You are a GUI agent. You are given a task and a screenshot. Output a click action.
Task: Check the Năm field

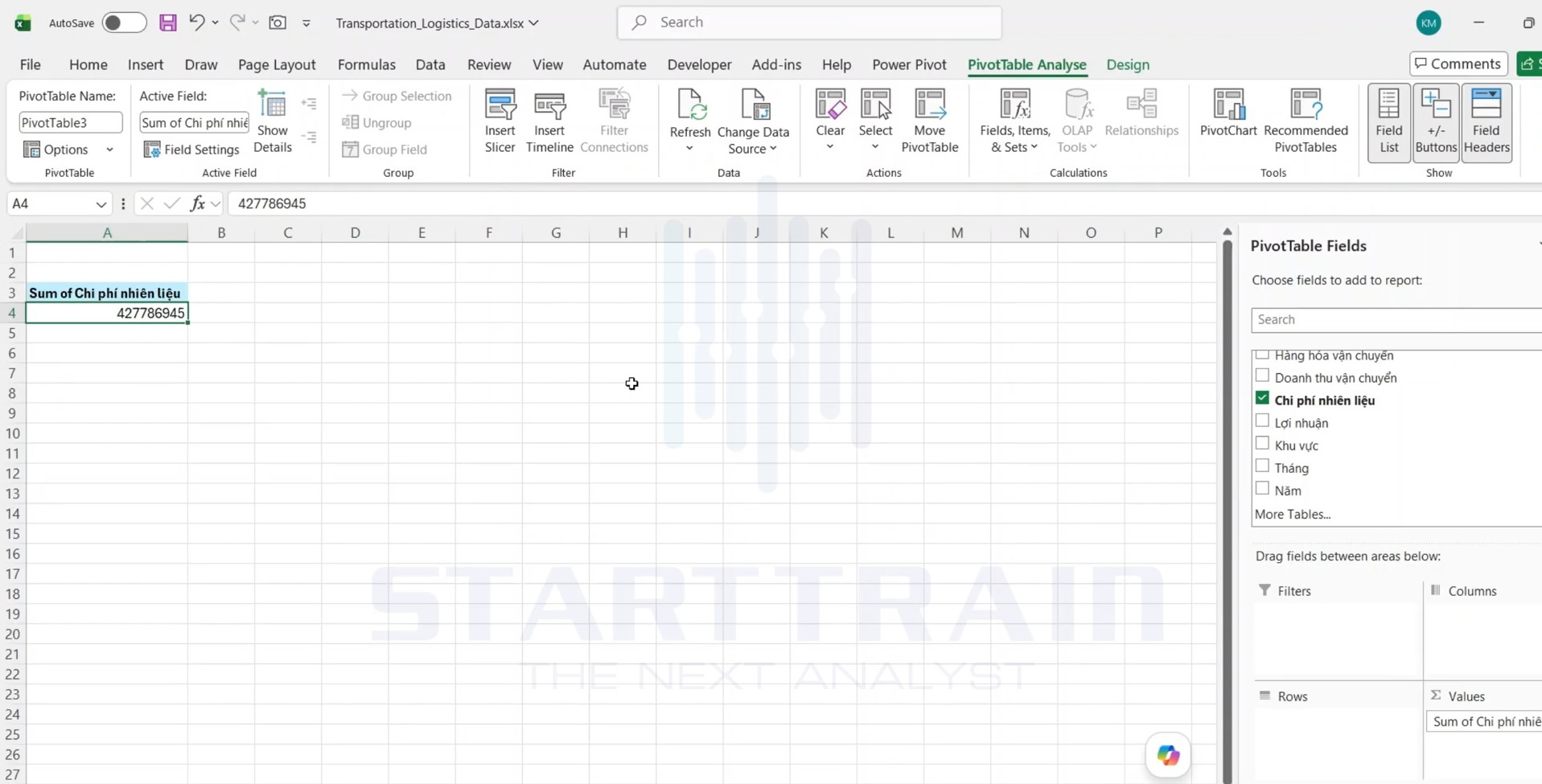click(x=1262, y=489)
